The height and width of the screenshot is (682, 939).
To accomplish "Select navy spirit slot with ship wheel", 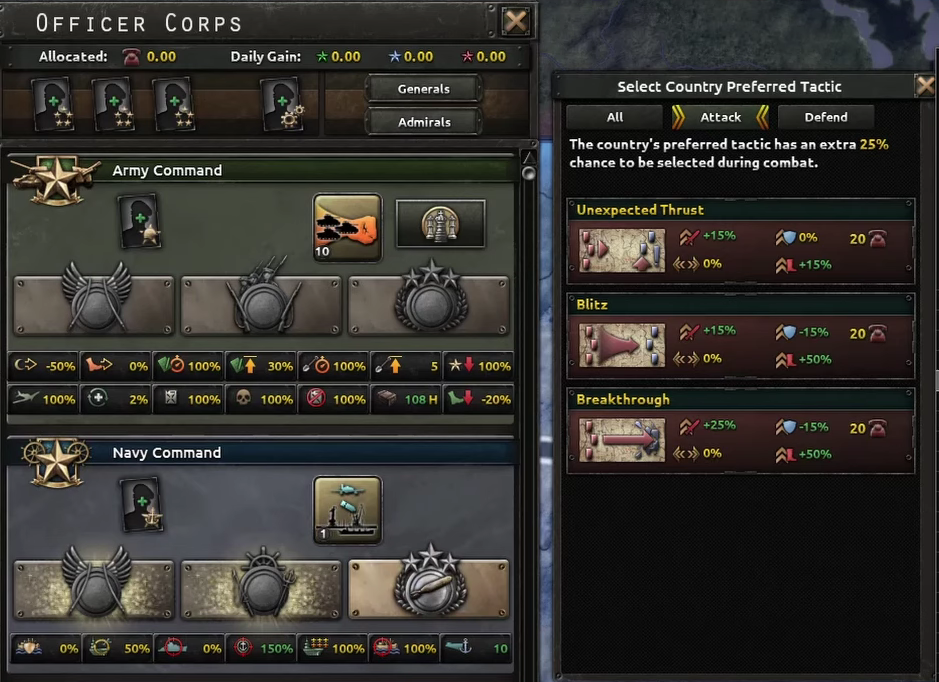I will (x=262, y=589).
